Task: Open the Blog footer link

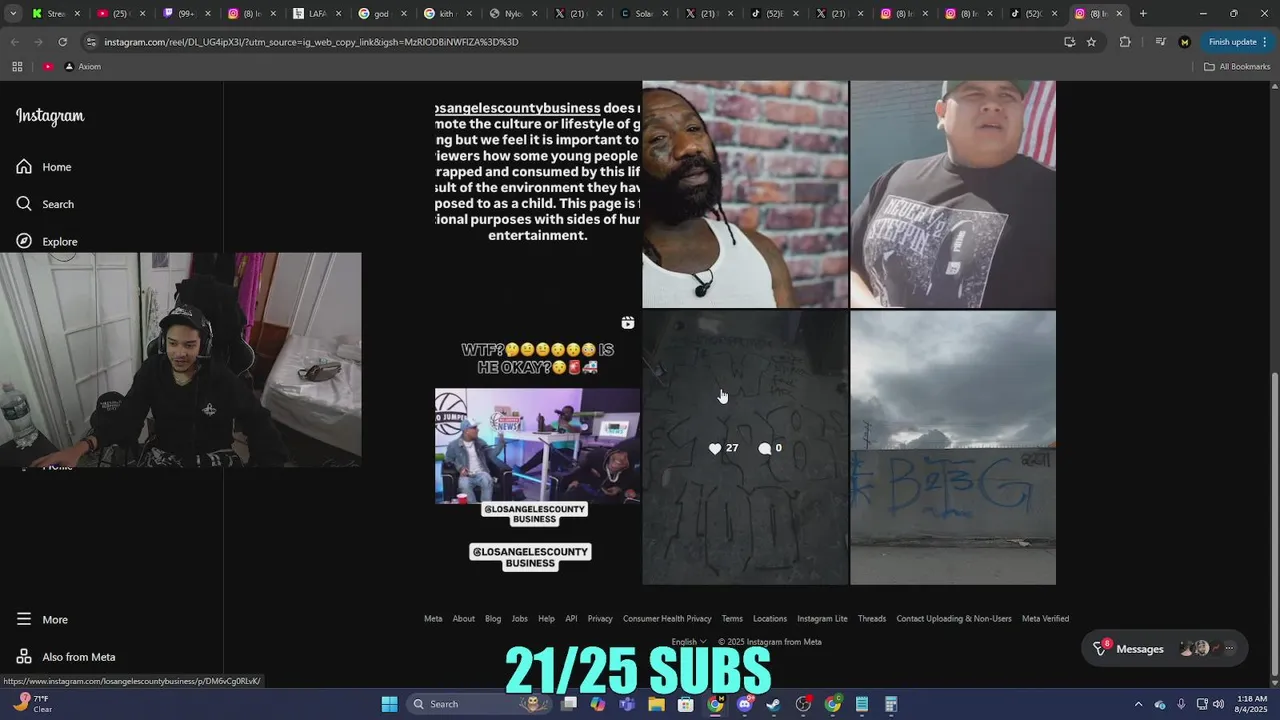Action: 493,619
